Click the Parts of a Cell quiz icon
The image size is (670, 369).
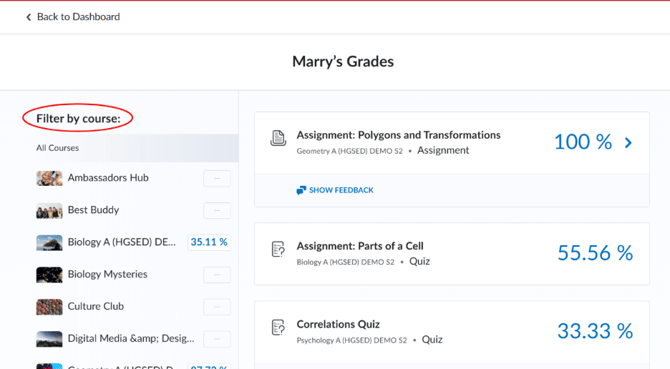278,249
